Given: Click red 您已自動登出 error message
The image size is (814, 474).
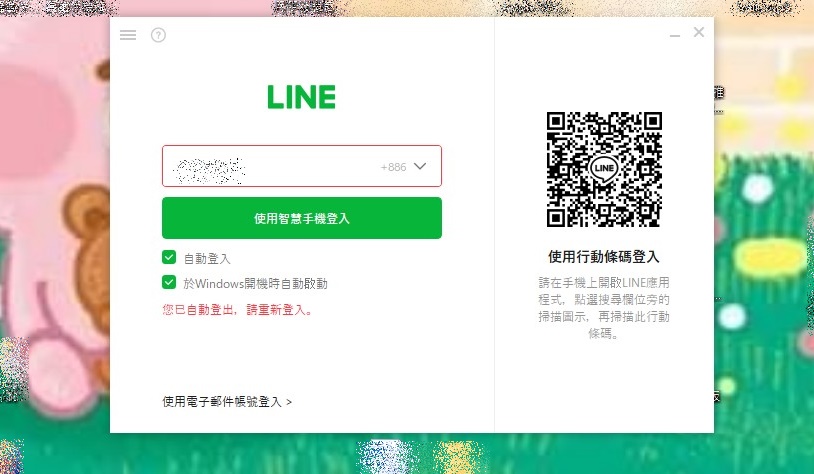Looking at the screenshot, I should point(238,310).
